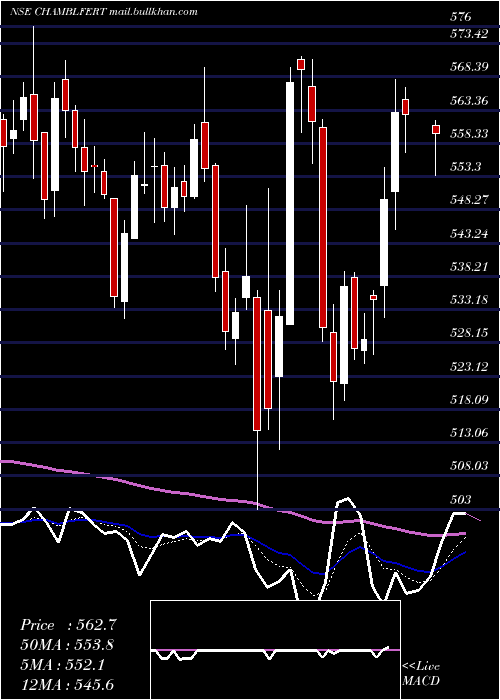500x700 pixels.
Task: Click inside the MACD indicator box
Action: (x=275, y=650)
